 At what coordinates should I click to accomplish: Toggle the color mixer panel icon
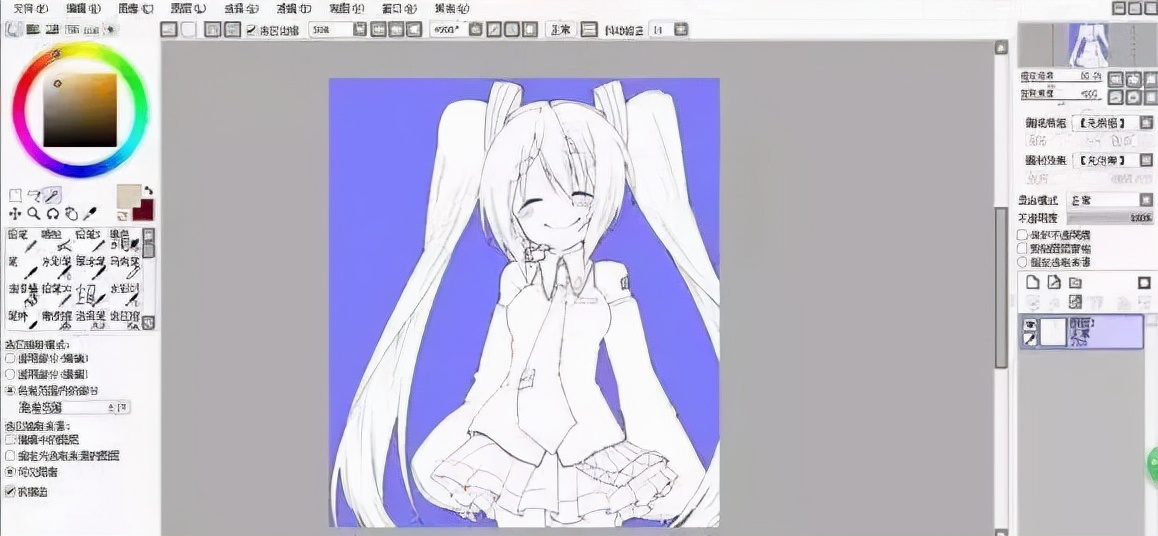click(72, 30)
